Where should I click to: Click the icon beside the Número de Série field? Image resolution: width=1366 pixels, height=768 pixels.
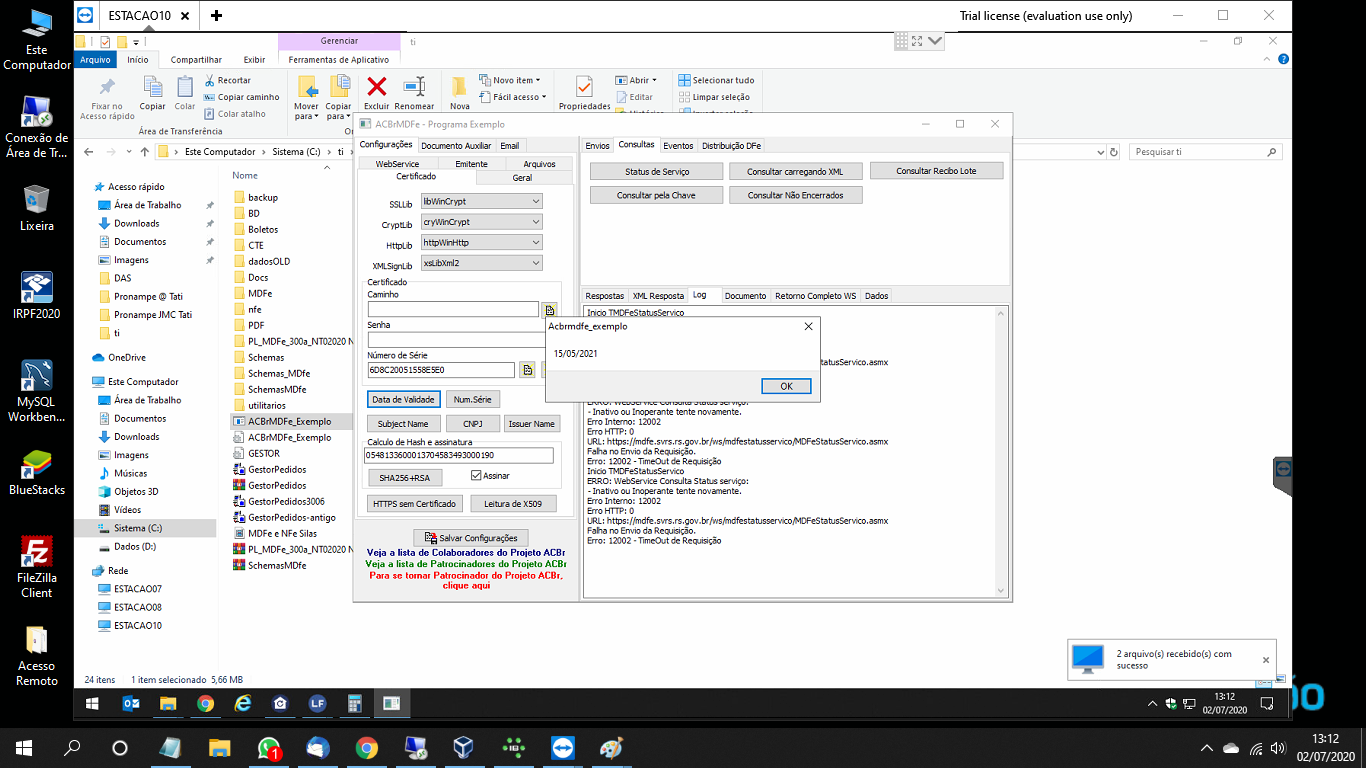[527, 370]
